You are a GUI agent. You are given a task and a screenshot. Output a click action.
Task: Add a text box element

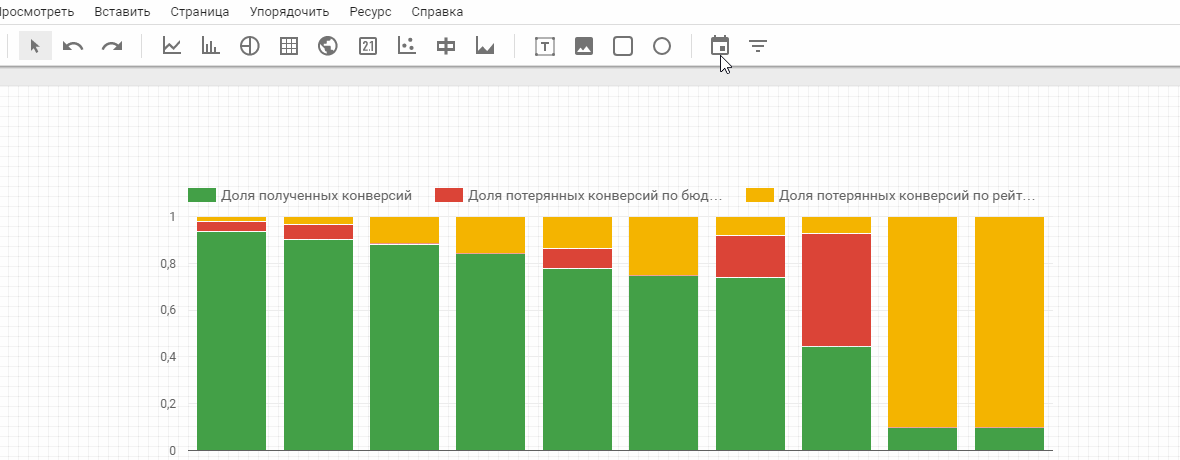[x=545, y=47]
